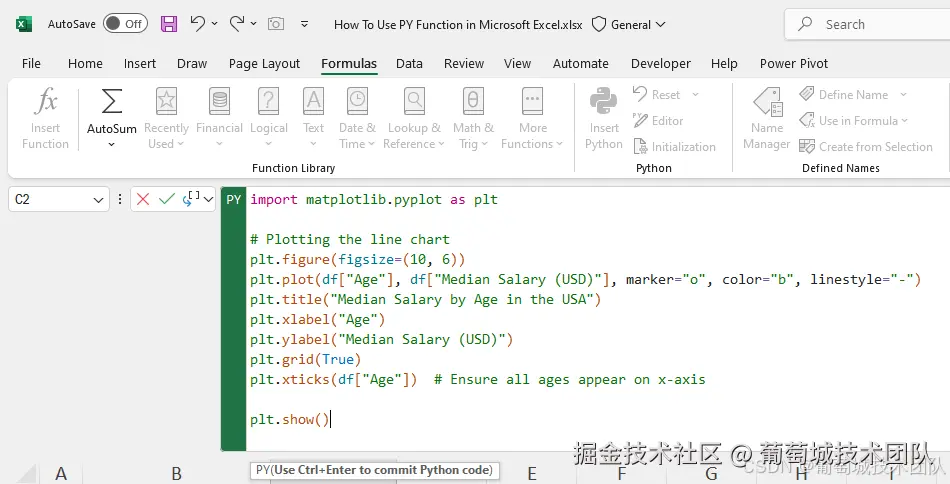Click the code line 'plt.show()'

[290, 419]
